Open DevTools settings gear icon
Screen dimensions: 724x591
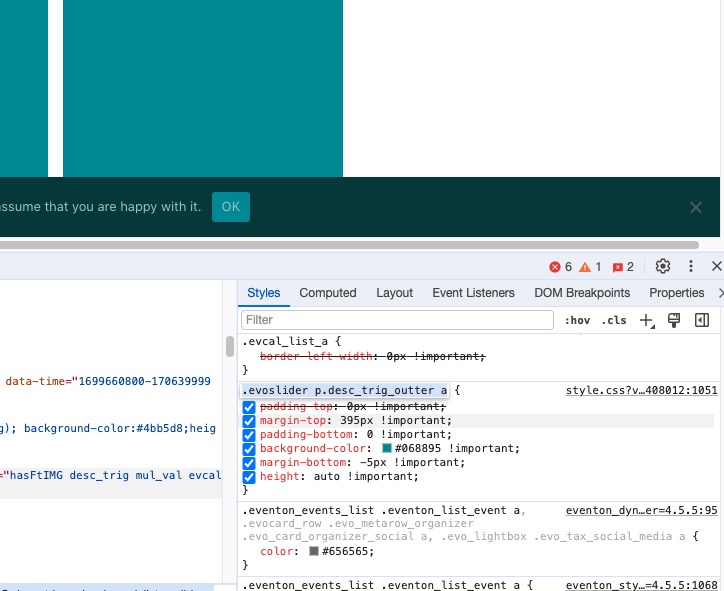(663, 266)
